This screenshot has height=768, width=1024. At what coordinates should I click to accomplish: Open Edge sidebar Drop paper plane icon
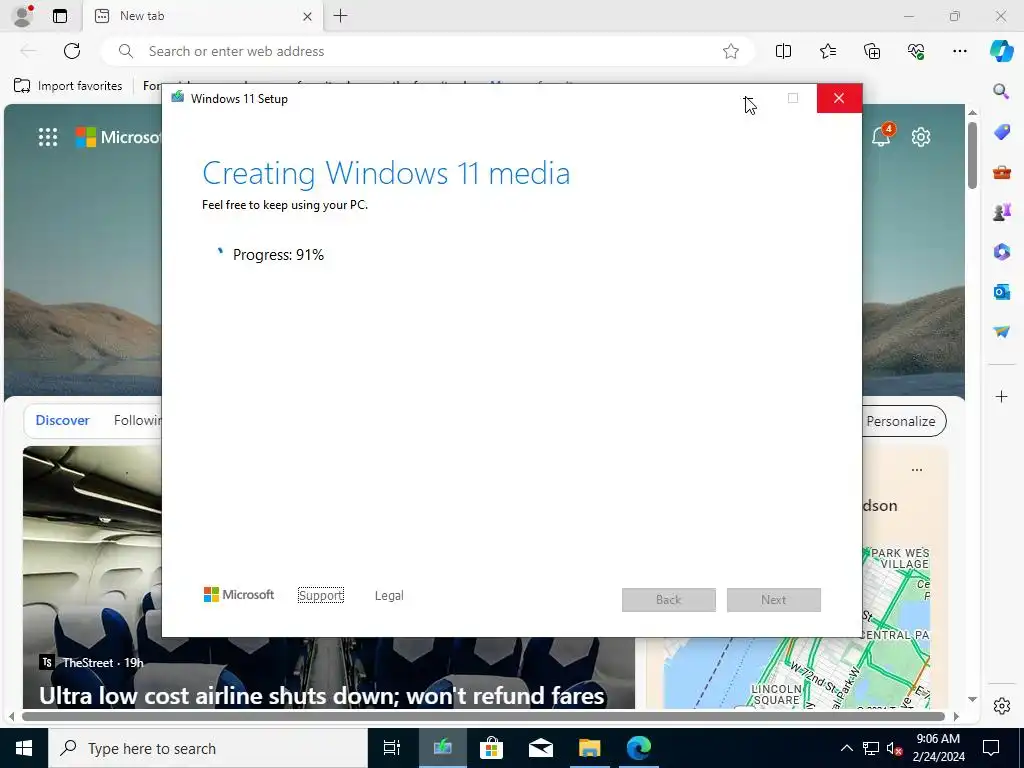coord(1001,332)
